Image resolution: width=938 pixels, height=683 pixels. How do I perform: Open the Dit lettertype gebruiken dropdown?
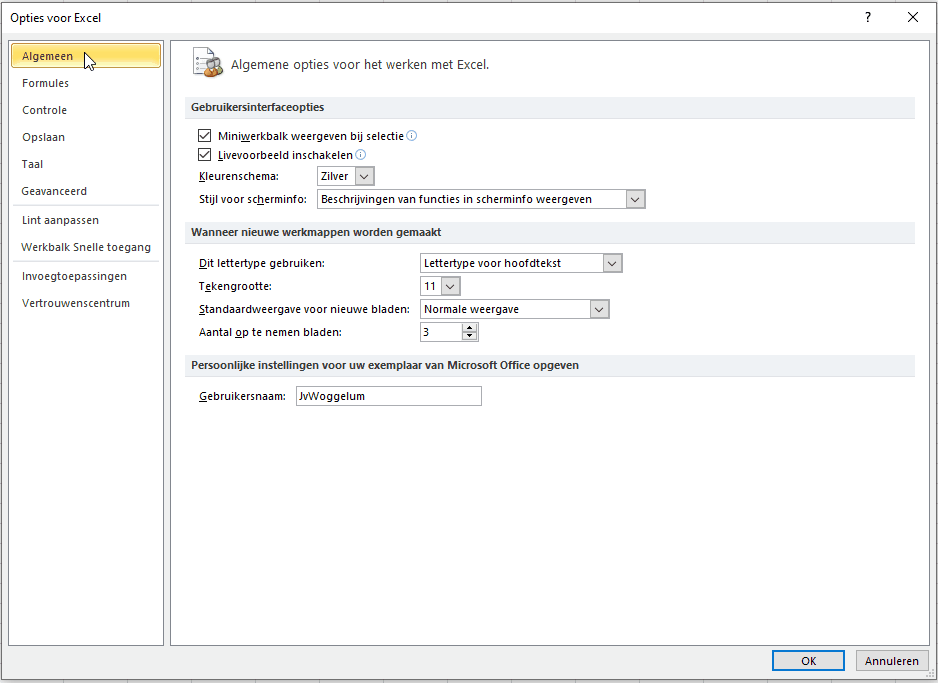point(521,263)
